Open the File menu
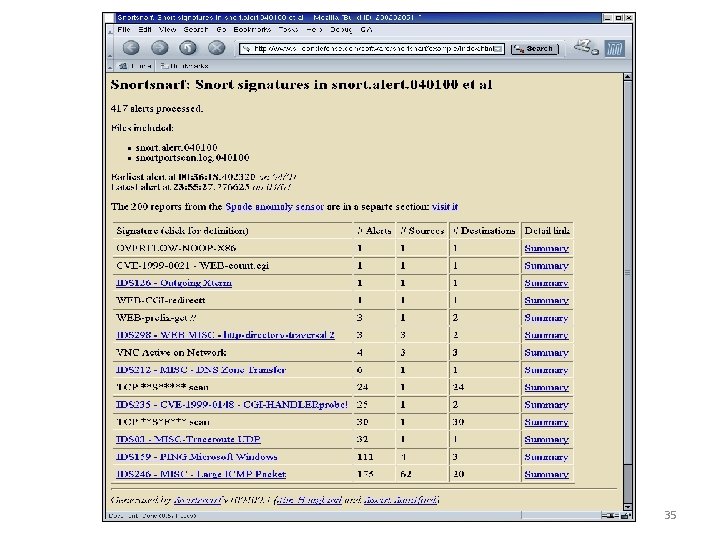The image size is (720, 540). tap(124, 29)
